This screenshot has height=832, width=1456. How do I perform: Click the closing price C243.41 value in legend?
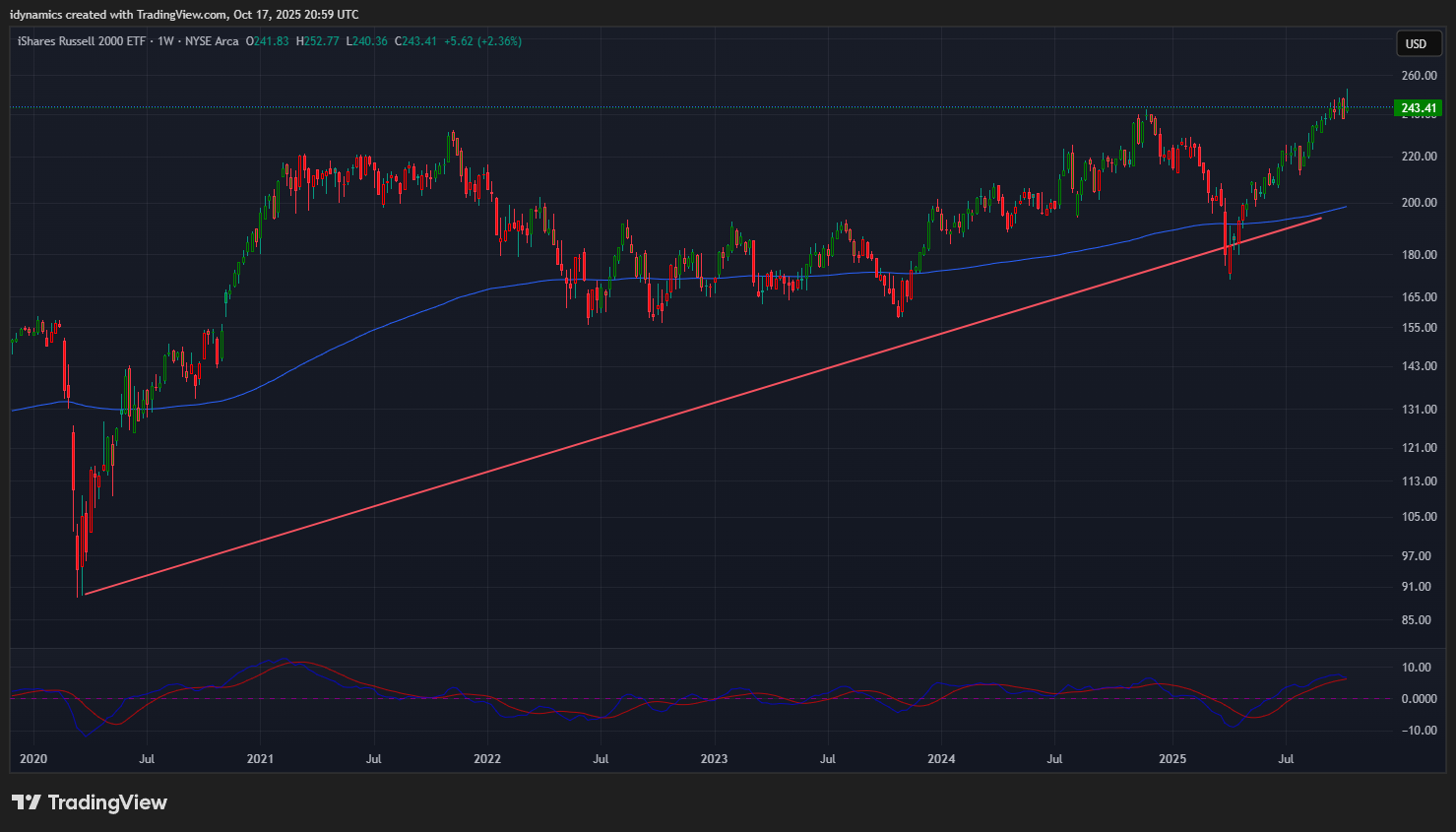415,41
